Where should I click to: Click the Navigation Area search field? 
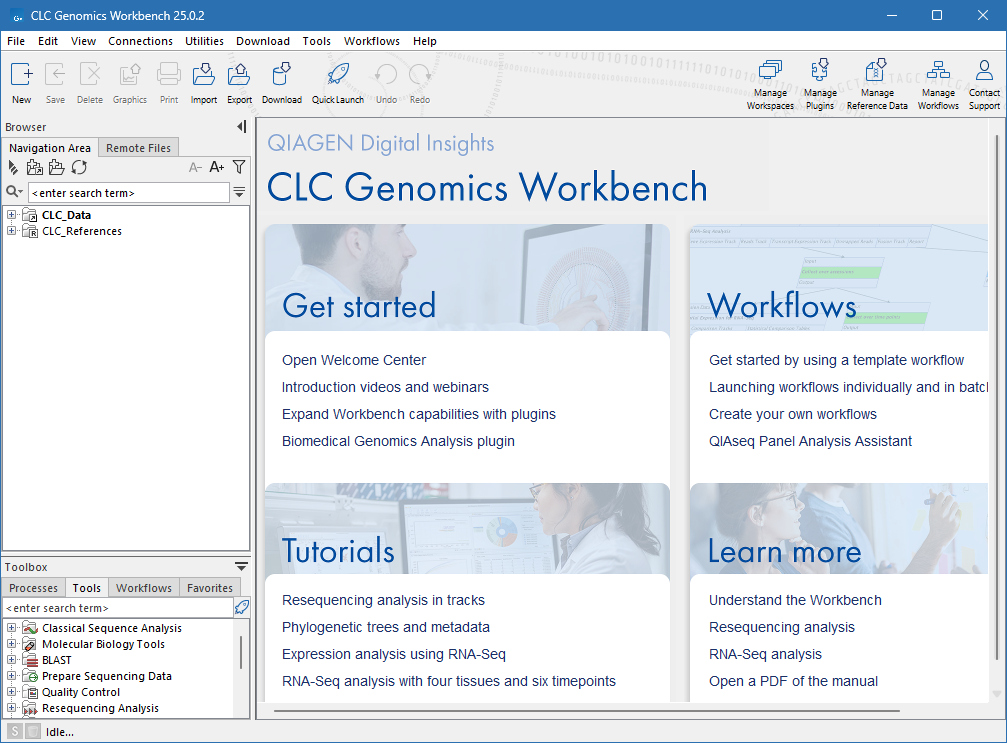[x=128, y=193]
